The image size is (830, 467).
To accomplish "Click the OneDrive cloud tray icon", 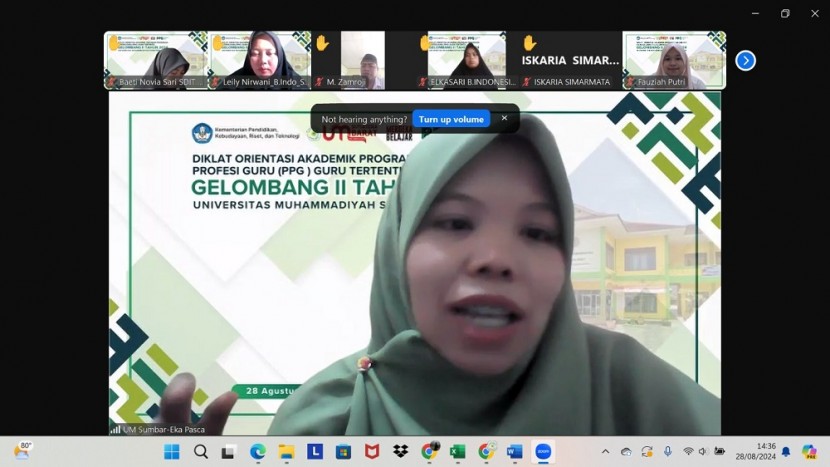I will click(626, 452).
